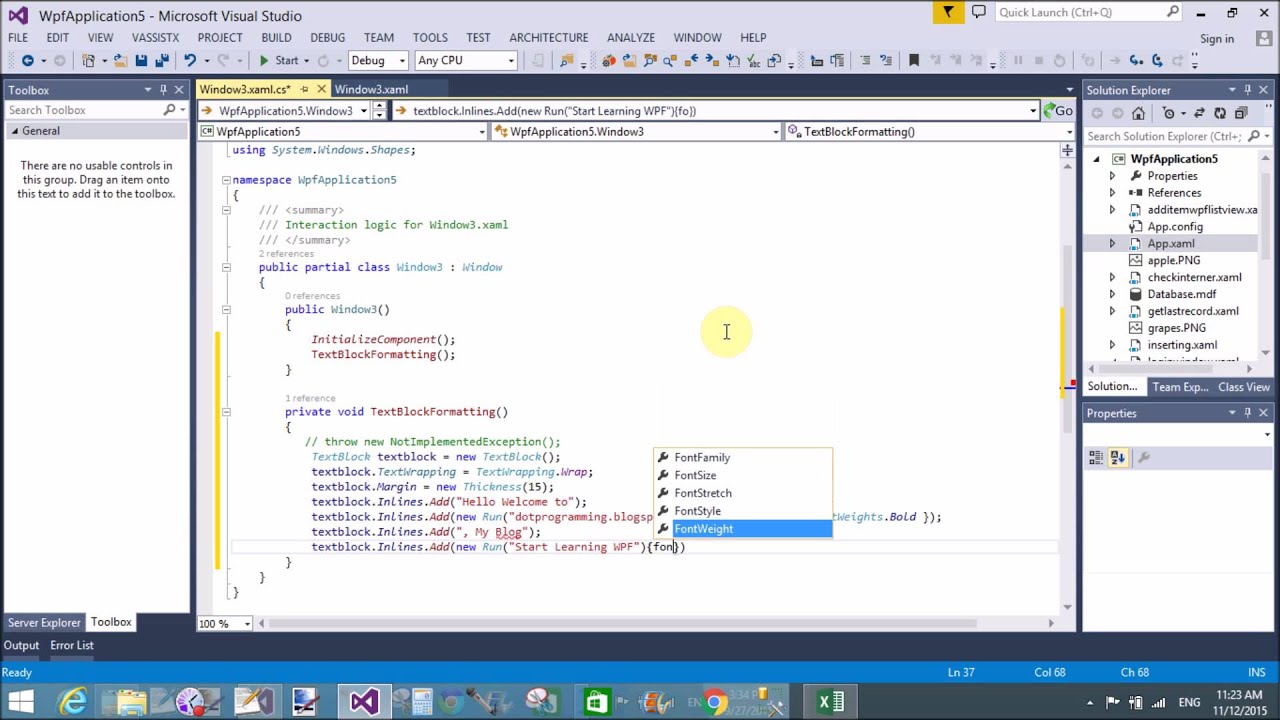Expand the App.xaml tree node
Screen dimensions: 1280x720
point(1112,244)
